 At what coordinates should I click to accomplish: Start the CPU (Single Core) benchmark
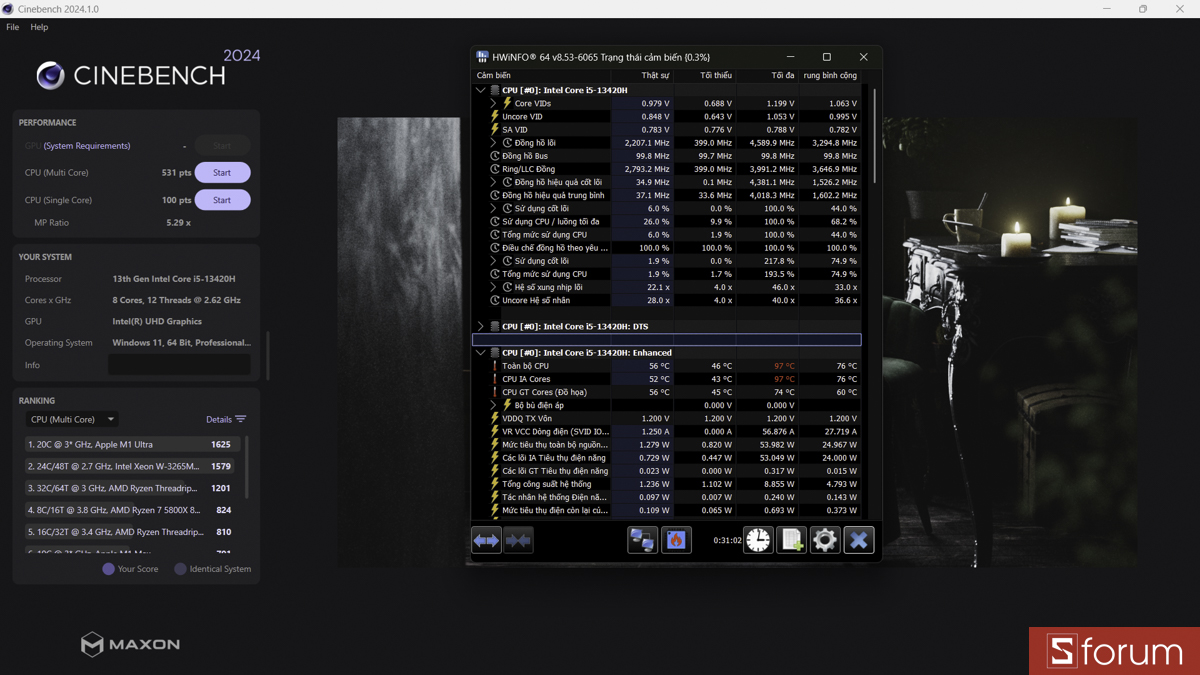click(x=222, y=200)
